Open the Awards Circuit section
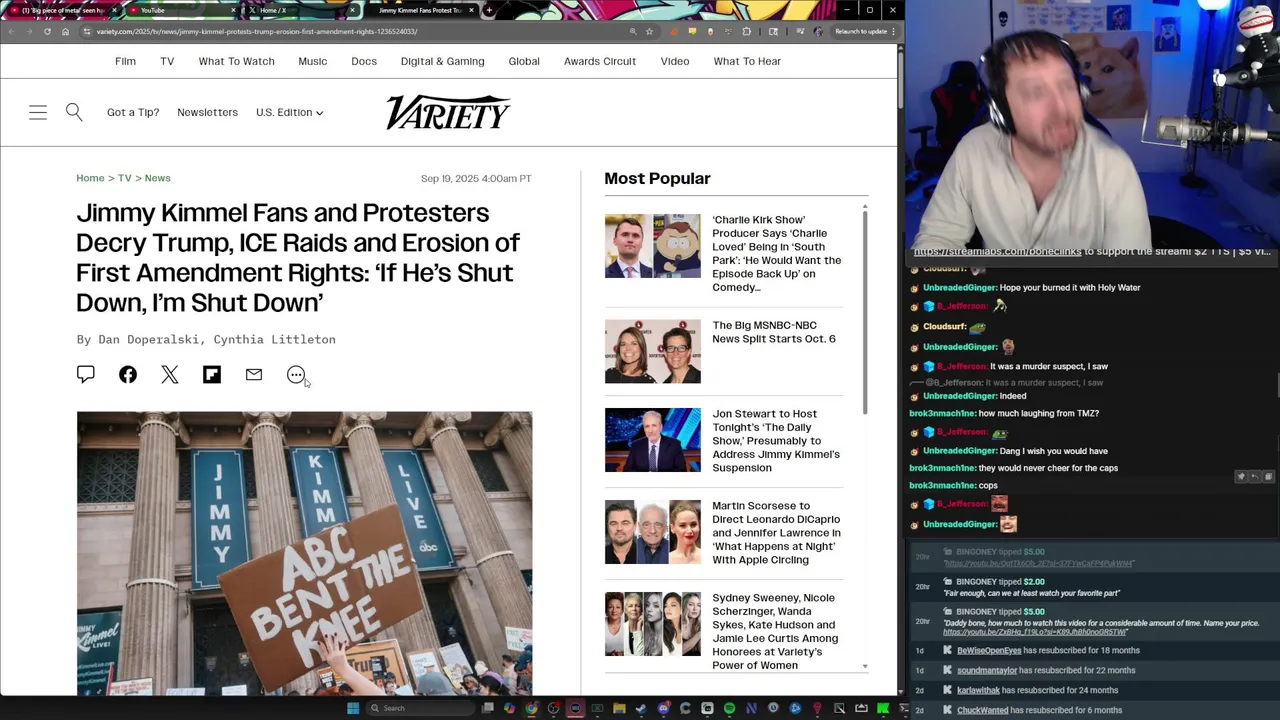The width and height of the screenshot is (1280, 720). click(x=600, y=61)
